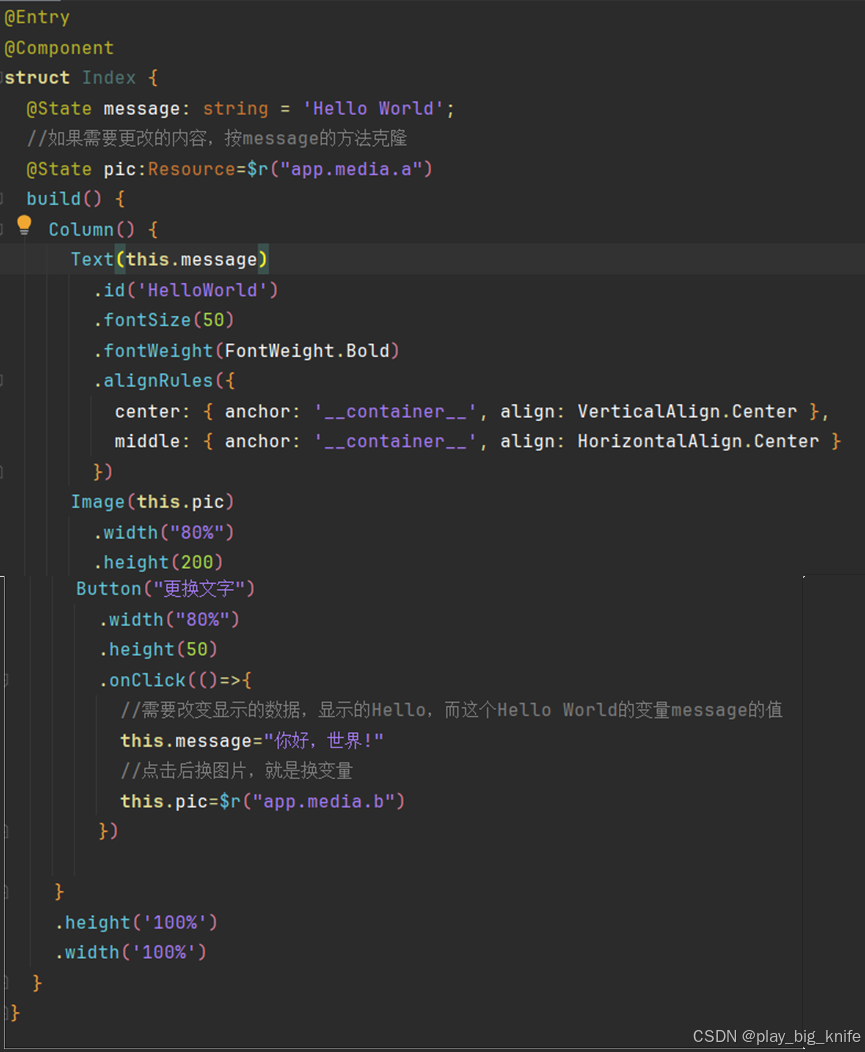Click VerticalAlign.Center value

(687, 411)
